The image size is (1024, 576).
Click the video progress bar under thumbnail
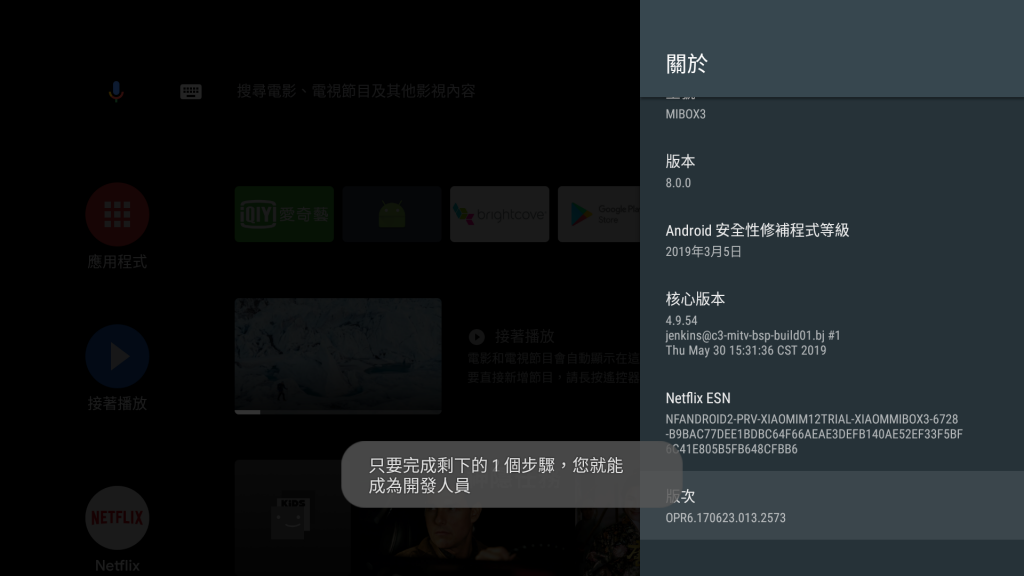[x=338, y=412]
